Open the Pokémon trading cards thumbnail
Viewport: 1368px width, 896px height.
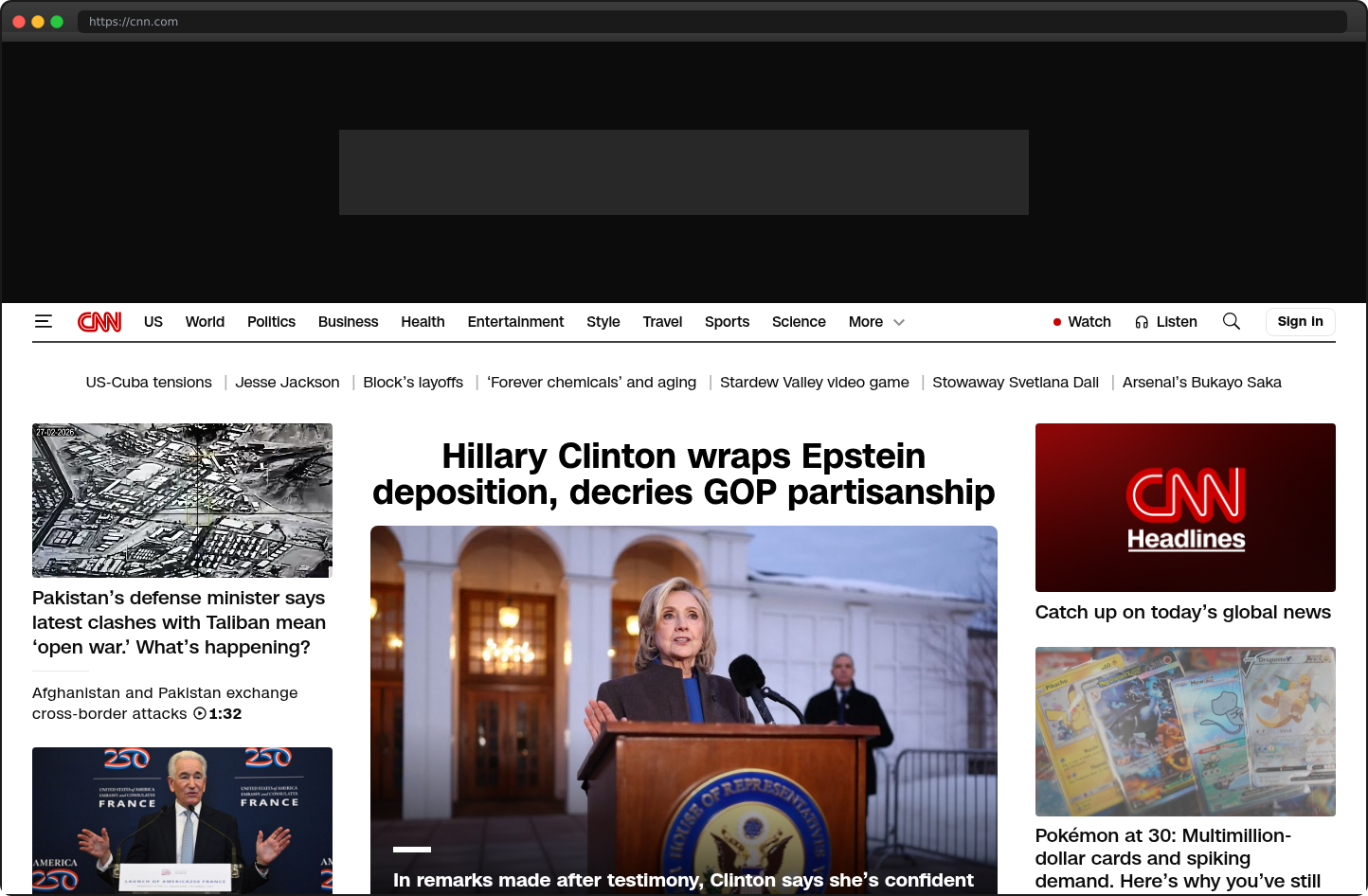(x=1185, y=730)
